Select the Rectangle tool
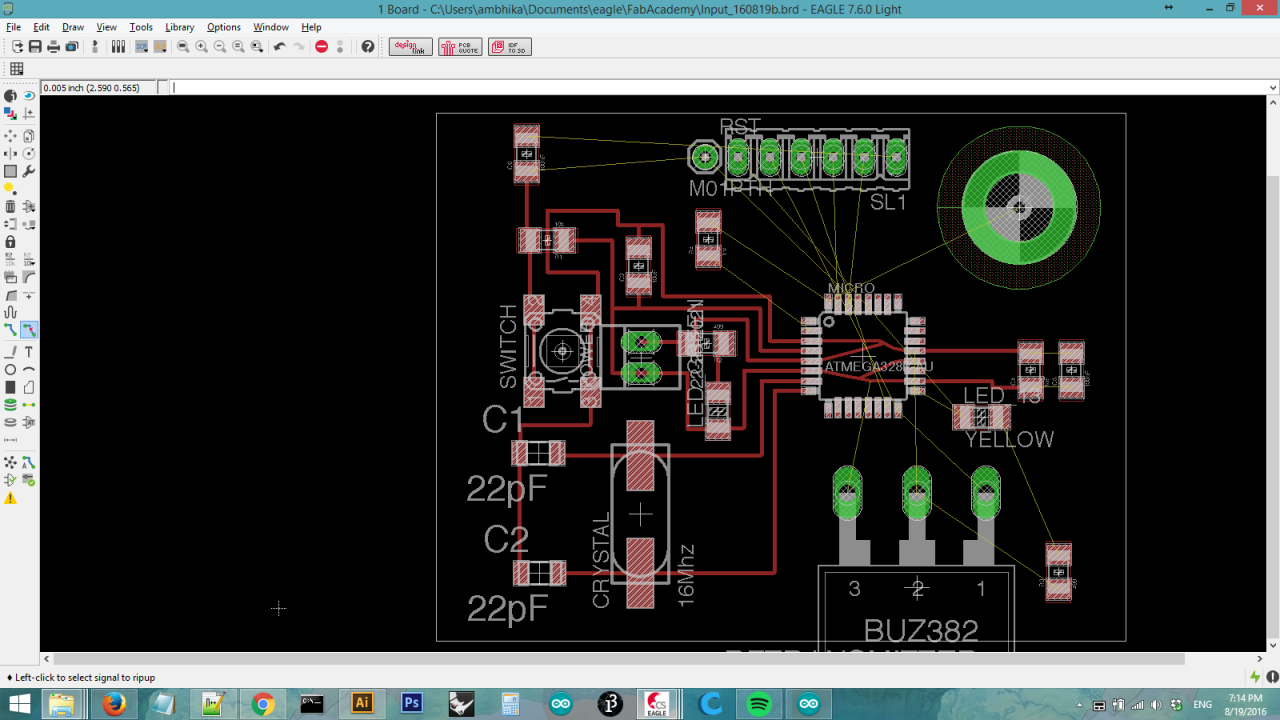The image size is (1280, 720). pos(10,387)
